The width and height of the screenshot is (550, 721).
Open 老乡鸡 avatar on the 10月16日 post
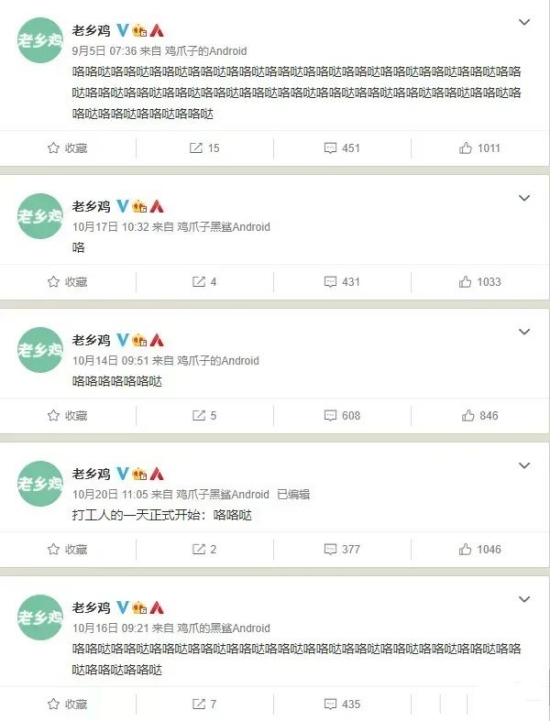[40, 617]
